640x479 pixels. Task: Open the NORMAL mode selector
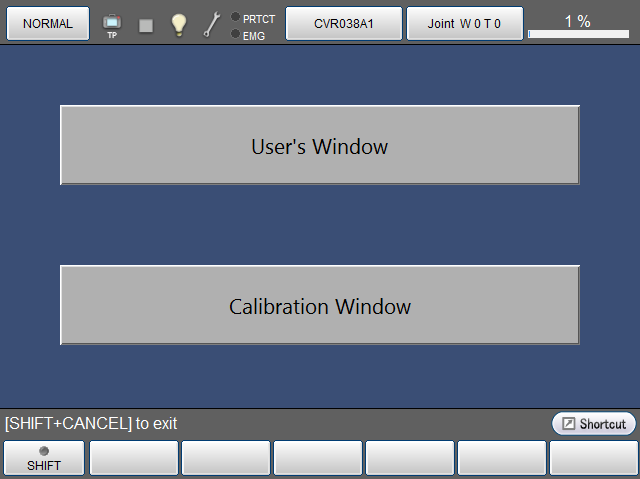(48, 24)
